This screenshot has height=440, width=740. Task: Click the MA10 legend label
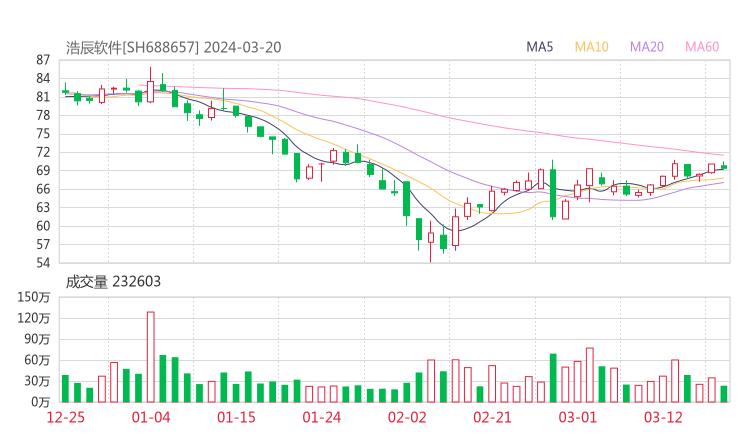pos(591,47)
